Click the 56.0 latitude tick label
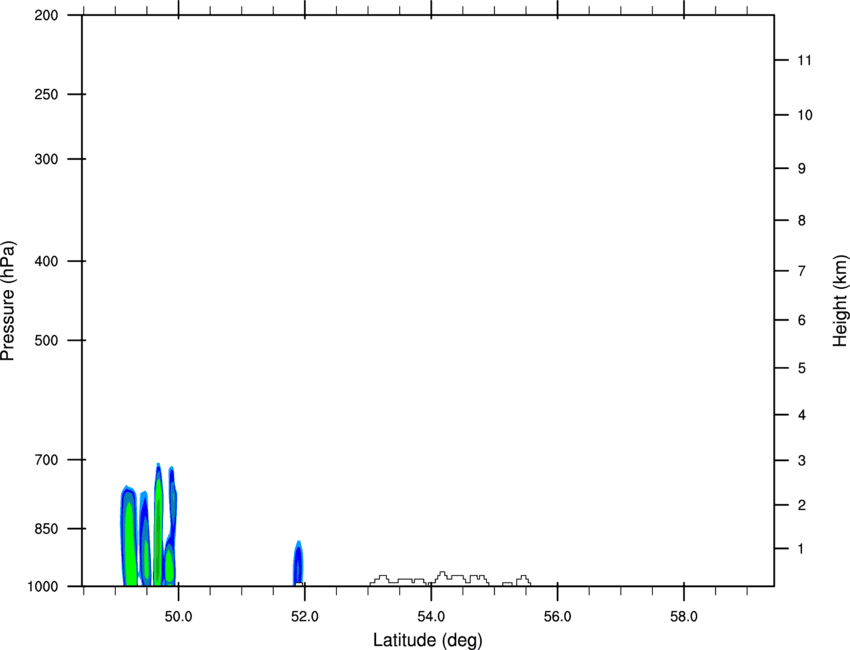This screenshot has width=850, height=650. click(x=557, y=617)
